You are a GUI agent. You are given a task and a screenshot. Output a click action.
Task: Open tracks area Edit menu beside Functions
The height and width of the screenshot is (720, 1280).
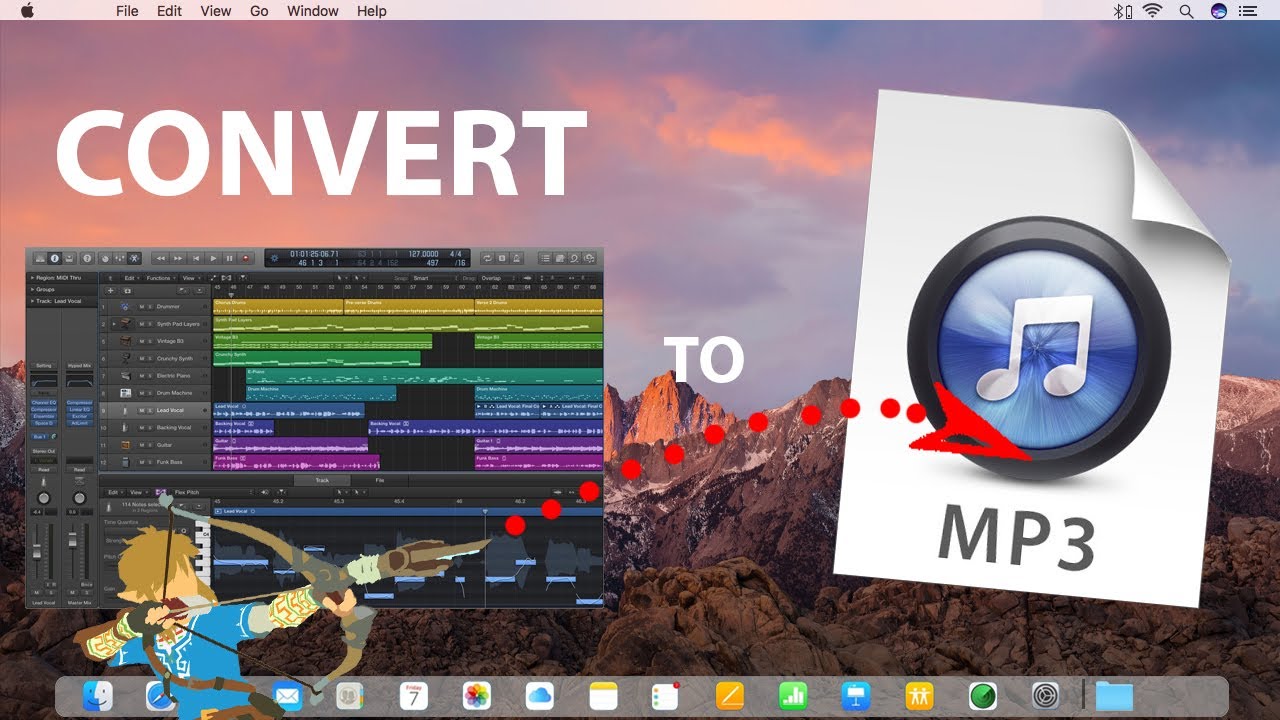pyautogui.click(x=131, y=278)
